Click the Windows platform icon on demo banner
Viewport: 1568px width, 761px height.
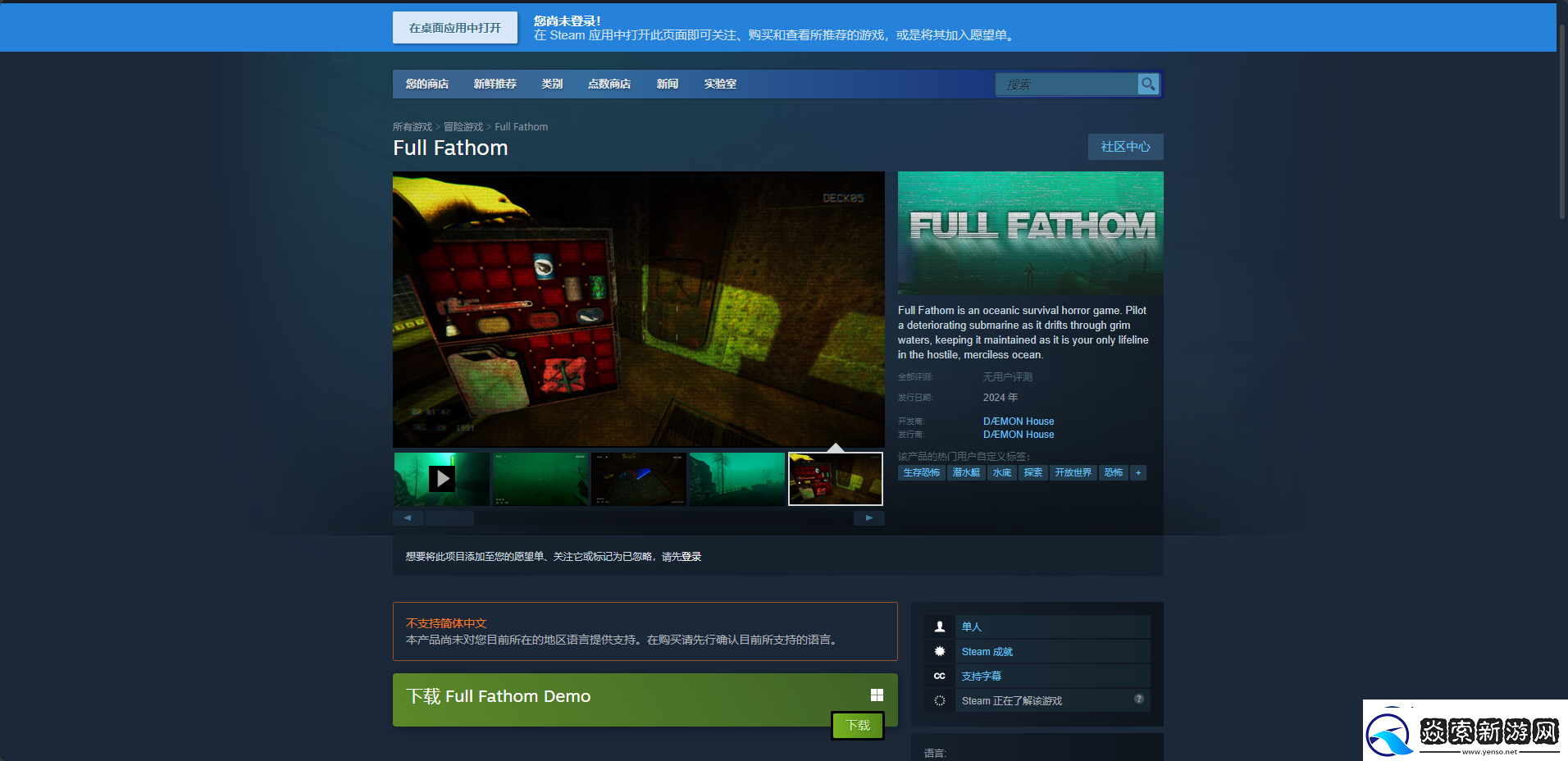pyautogui.click(x=877, y=695)
